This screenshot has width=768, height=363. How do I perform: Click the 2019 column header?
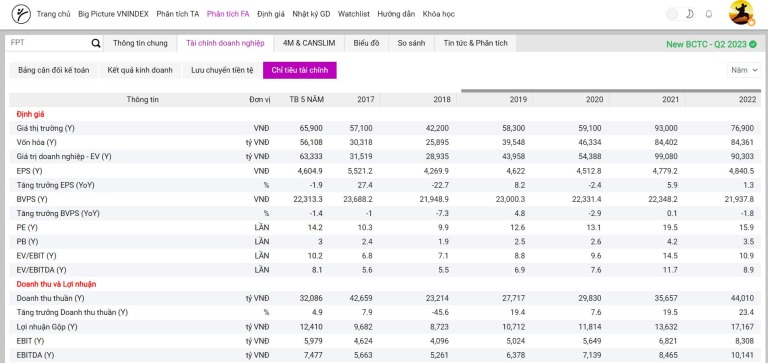pyautogui.click(x=518, y=99)
